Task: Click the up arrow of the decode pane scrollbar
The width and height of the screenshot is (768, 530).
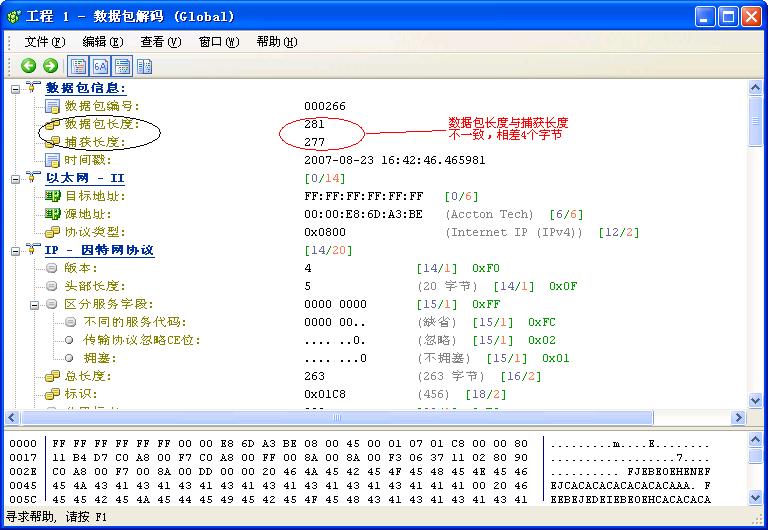Action: [755, 88]
